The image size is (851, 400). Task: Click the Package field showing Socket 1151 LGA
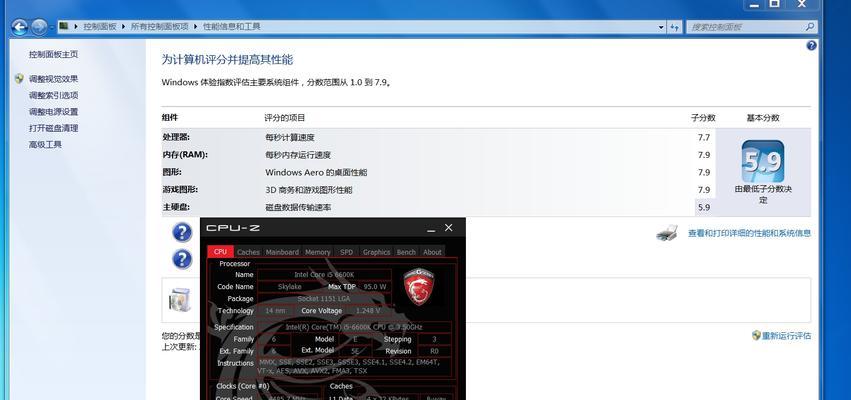(x=324, y=299)
